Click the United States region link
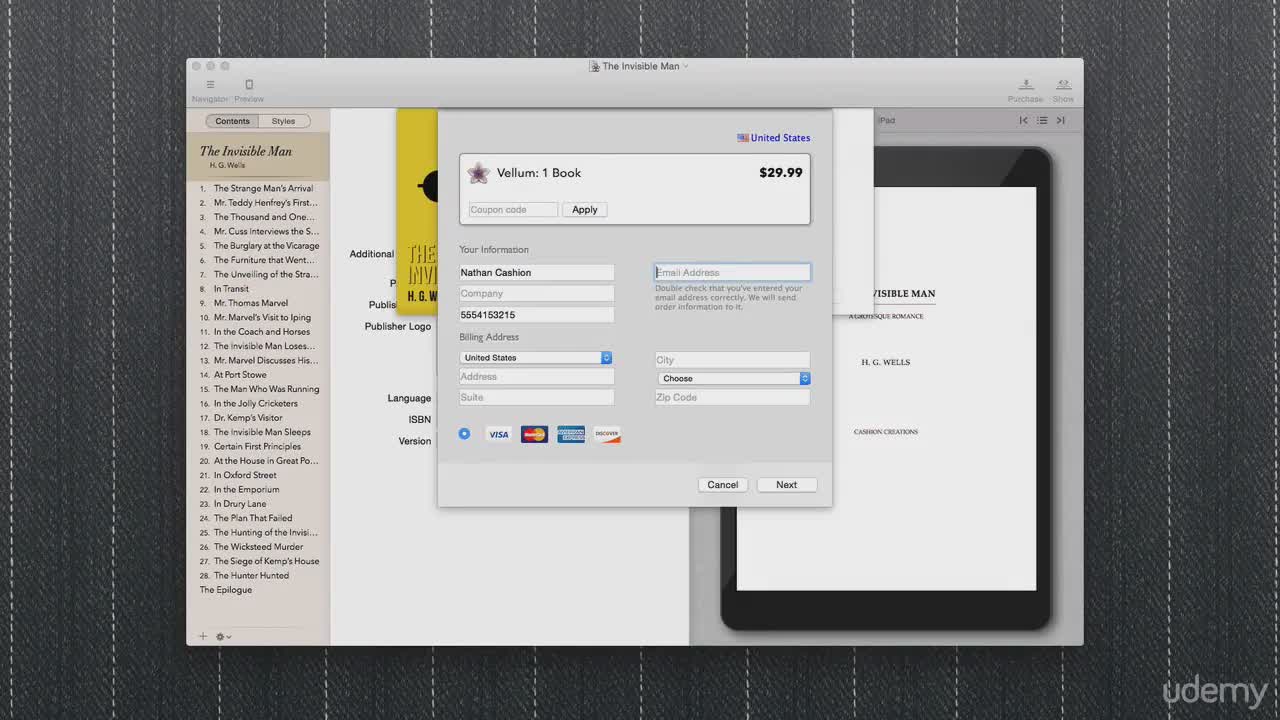The width and height of the screenshot is (1280, 720). pos(780,138)
